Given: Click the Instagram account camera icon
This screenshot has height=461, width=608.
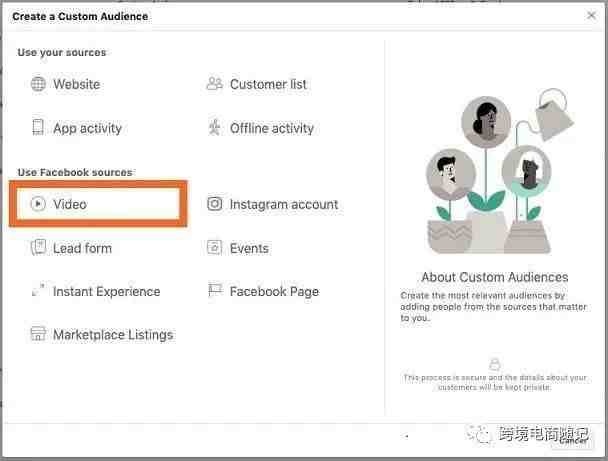Looking at the screenshot, I should click(x=214, y=204).
